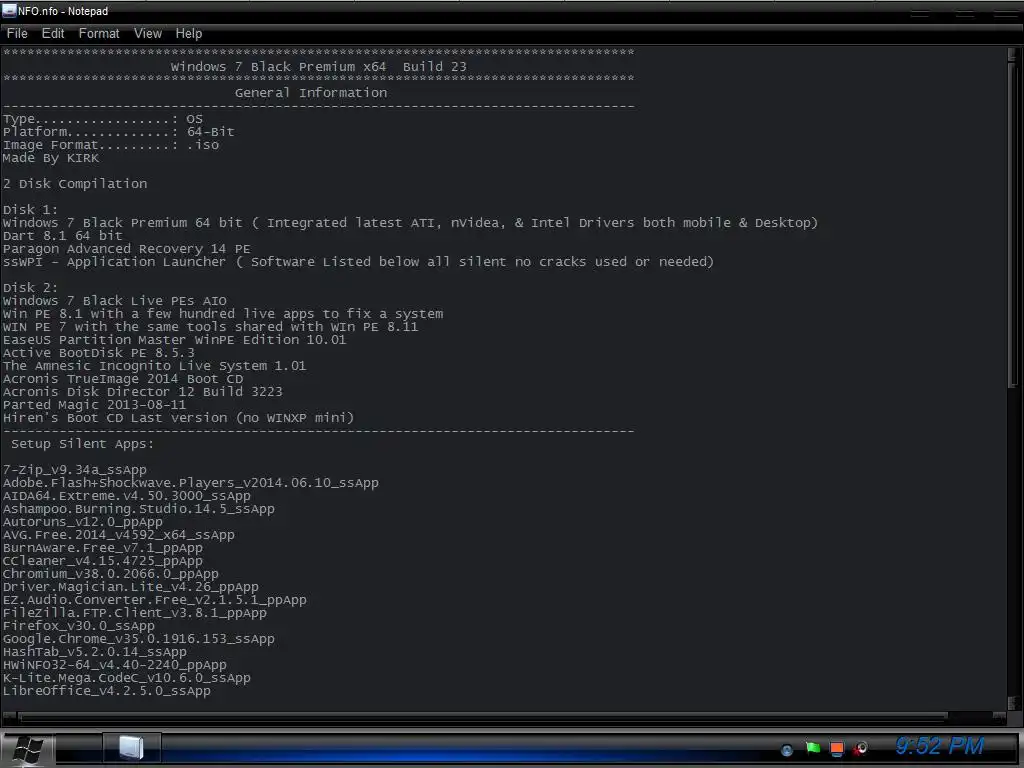Screen dimensions: 1024x768
Task: Click the 'Autoruns_v12.0_ppApp' entry
Action: 83,522
